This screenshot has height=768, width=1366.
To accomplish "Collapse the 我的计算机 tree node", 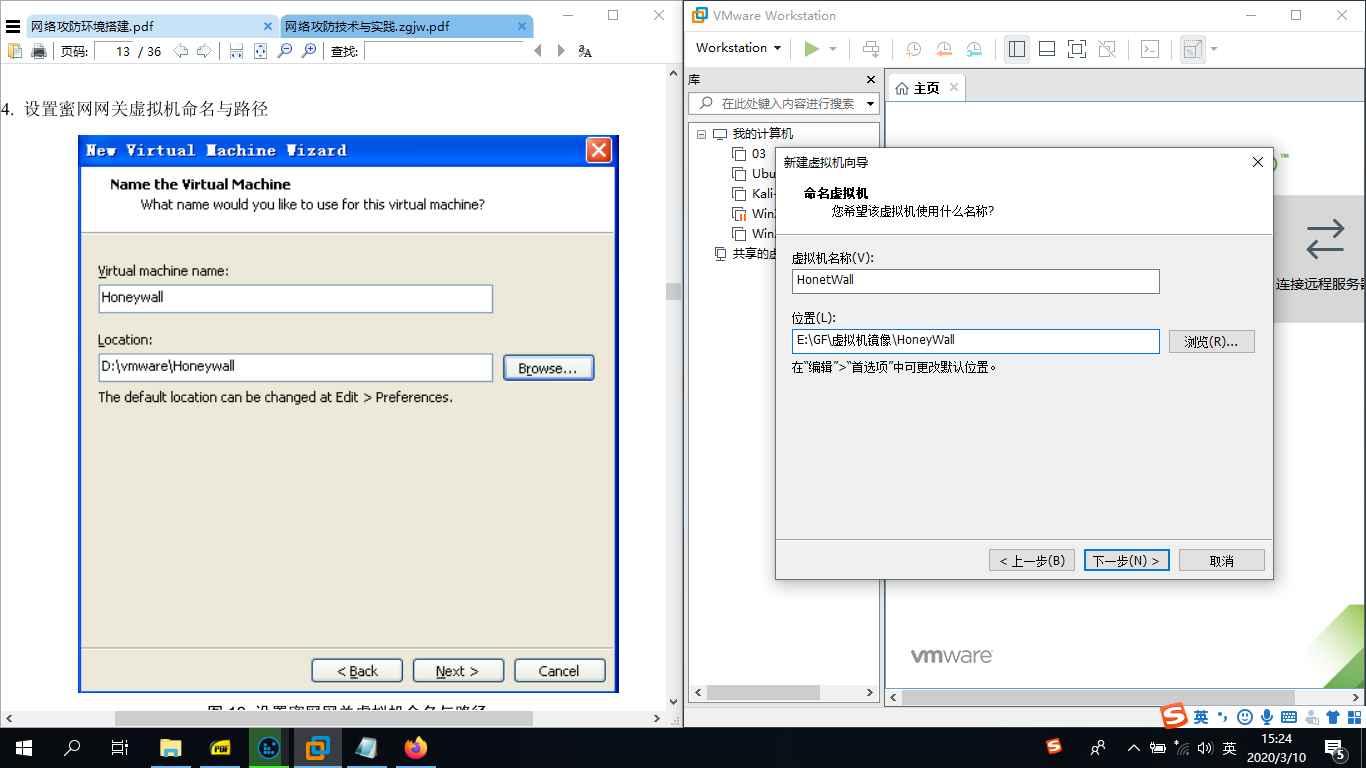I will 702,134.
